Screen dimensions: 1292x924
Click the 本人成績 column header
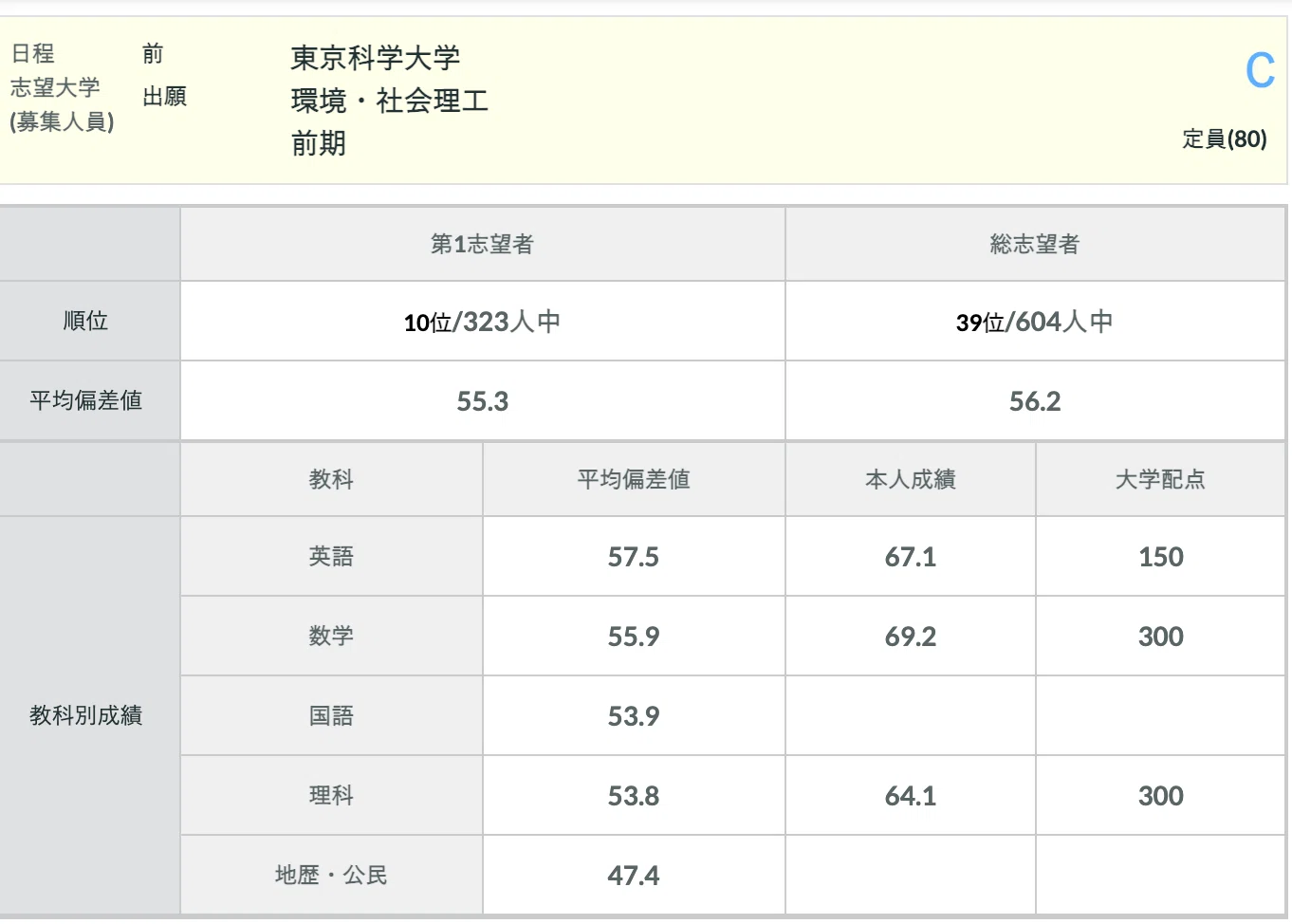point(911,480)
